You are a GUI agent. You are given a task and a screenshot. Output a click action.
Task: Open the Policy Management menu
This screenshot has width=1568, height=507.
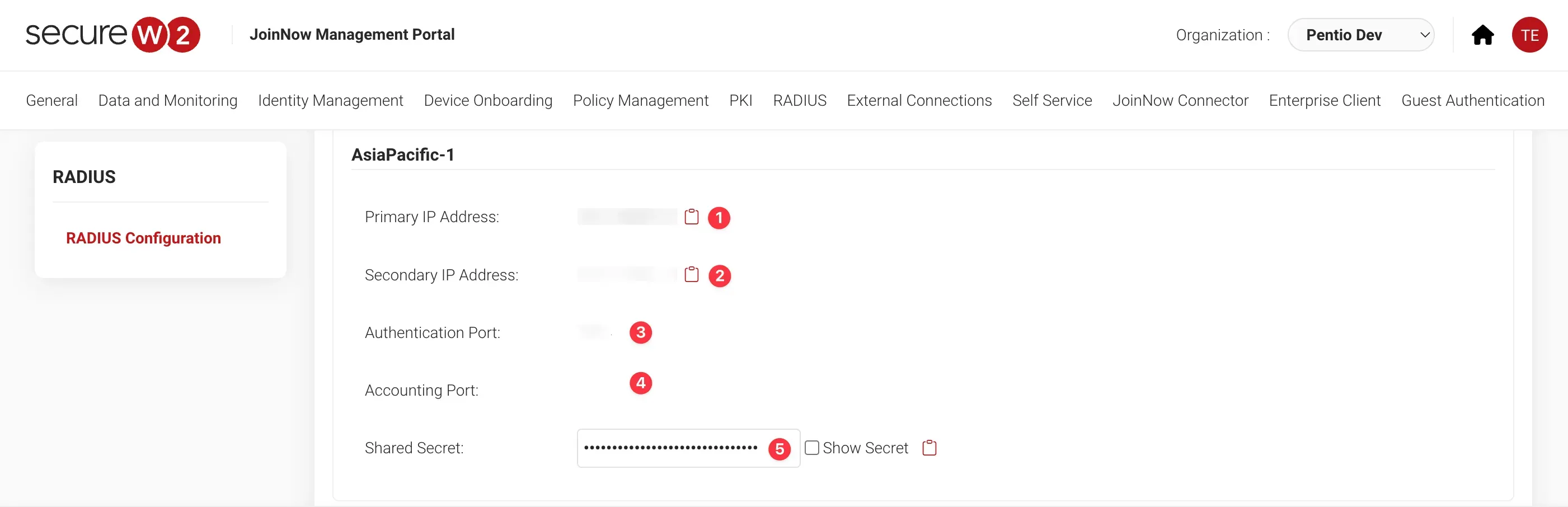pos(640,100)
